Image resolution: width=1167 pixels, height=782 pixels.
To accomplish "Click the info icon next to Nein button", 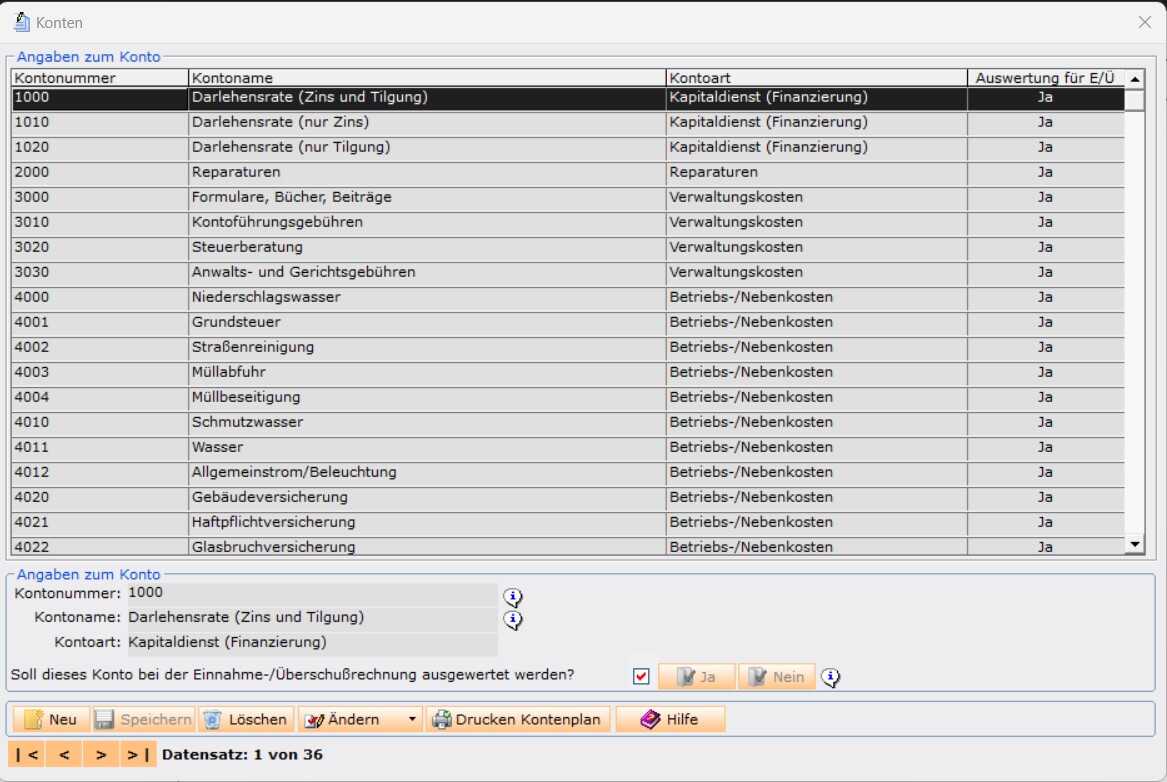I will (x=831, y=677).
